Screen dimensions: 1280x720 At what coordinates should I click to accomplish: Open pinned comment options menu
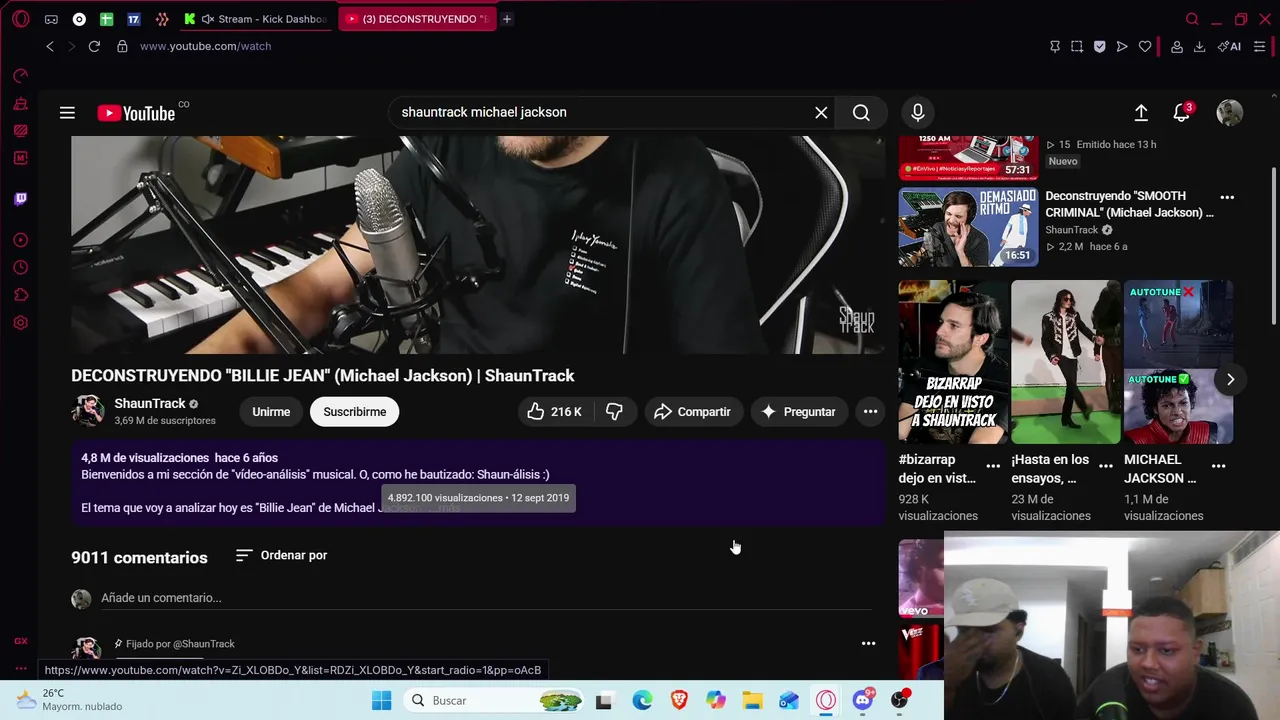click(x=868, y=644)
